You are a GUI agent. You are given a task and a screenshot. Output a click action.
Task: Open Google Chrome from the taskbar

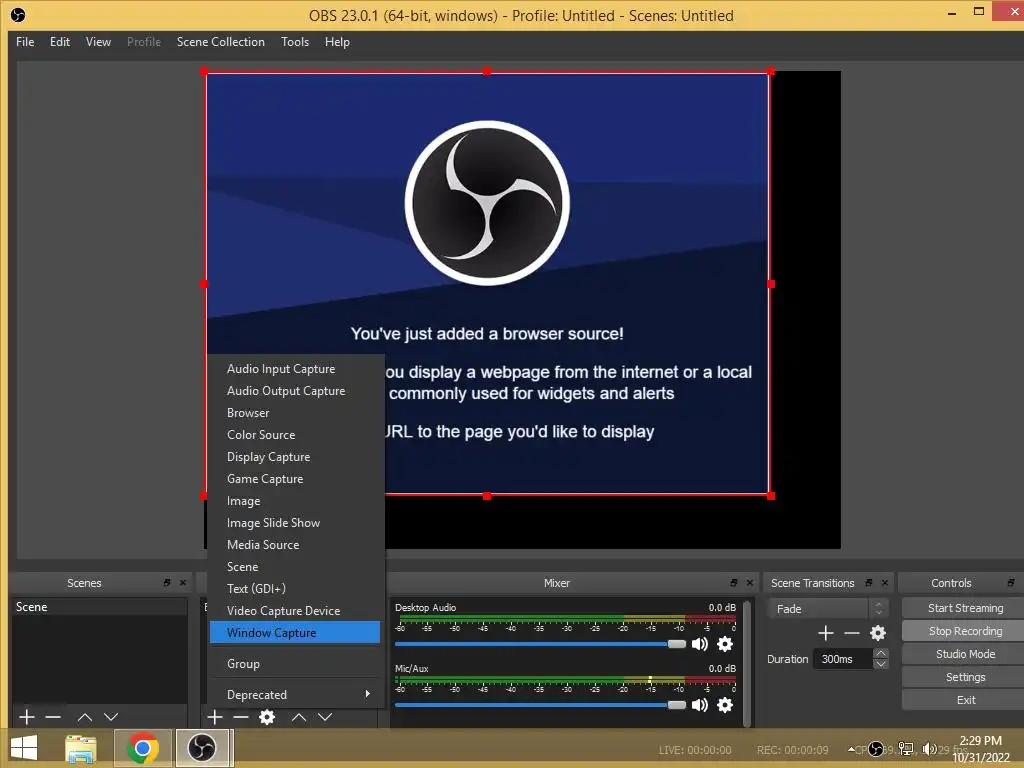142,748
